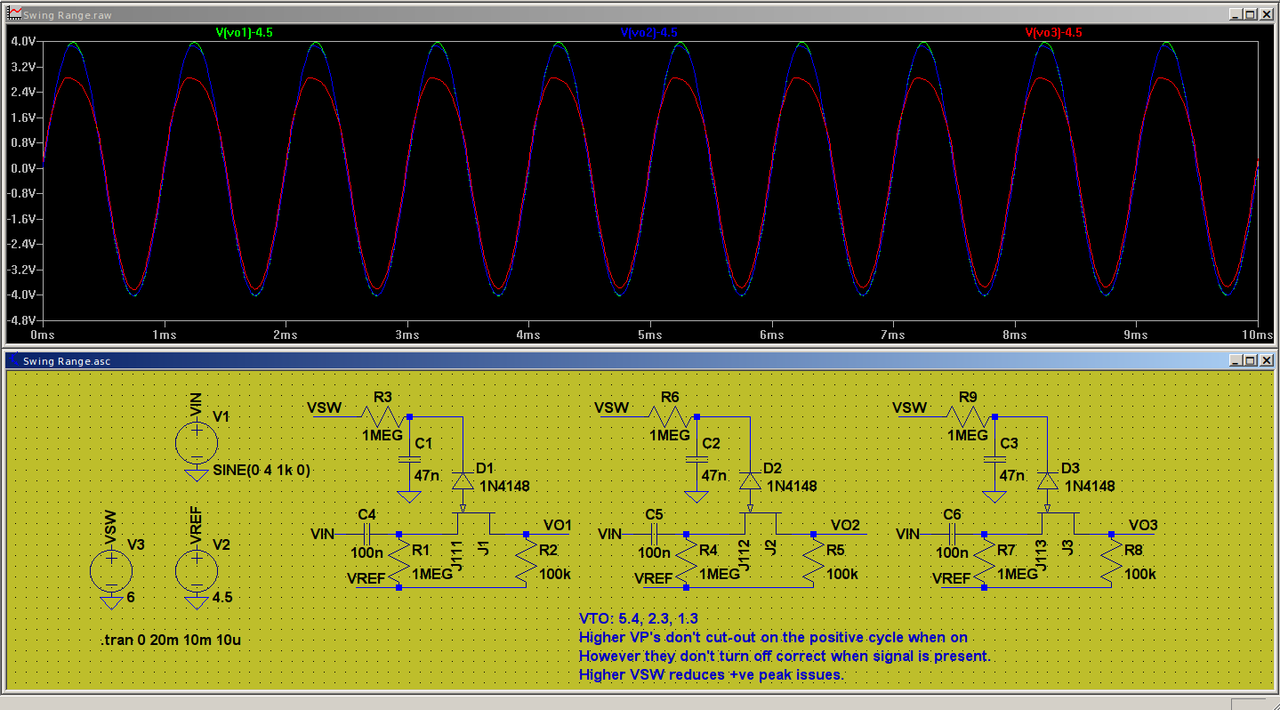
Task: Click the 'Higher VSW reduces +ve peak issues.' comment
Action: coord(711,675)
